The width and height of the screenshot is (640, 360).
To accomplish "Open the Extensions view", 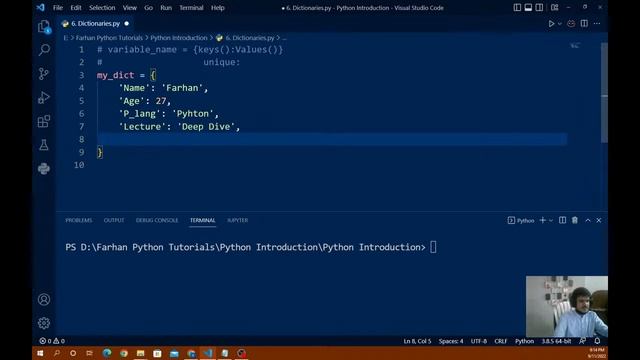I will (44, 121).
